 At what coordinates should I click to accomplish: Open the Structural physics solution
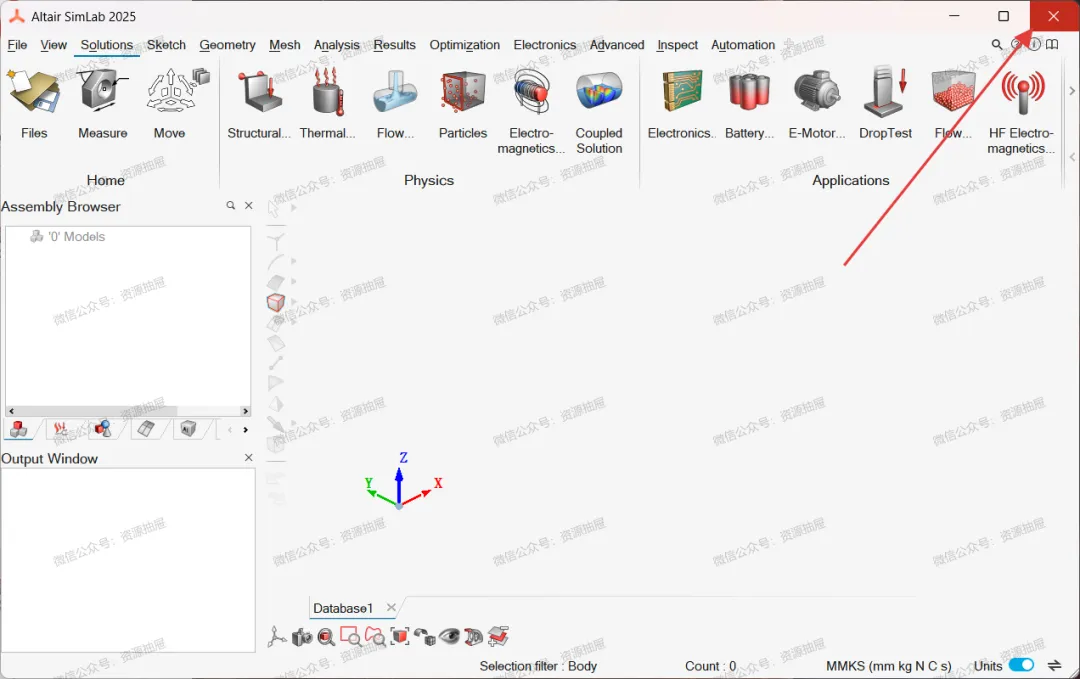click(x=259, y=103)
